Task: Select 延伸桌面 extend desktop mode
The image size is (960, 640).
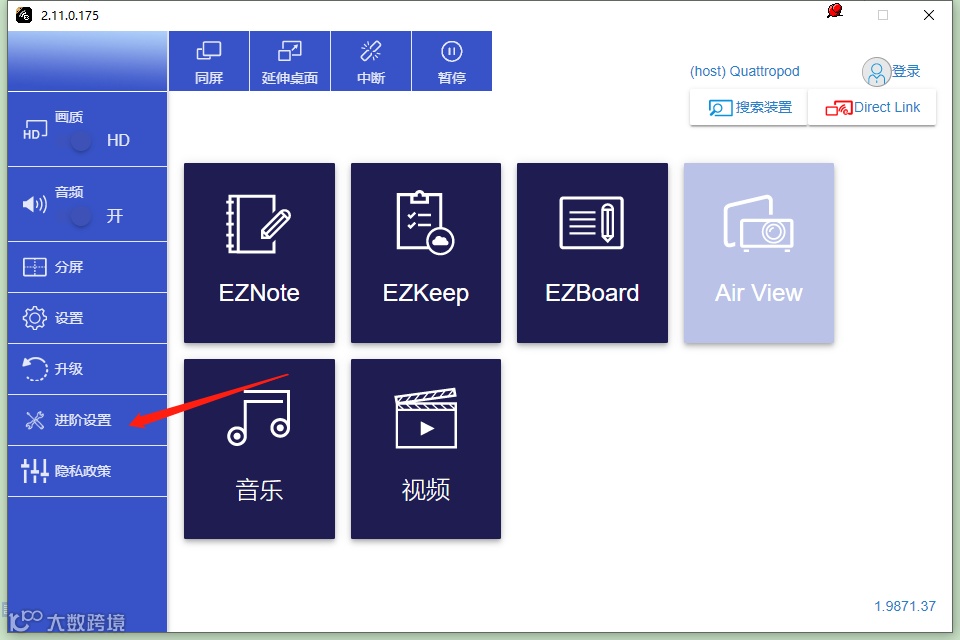Action: click(290, 61)
